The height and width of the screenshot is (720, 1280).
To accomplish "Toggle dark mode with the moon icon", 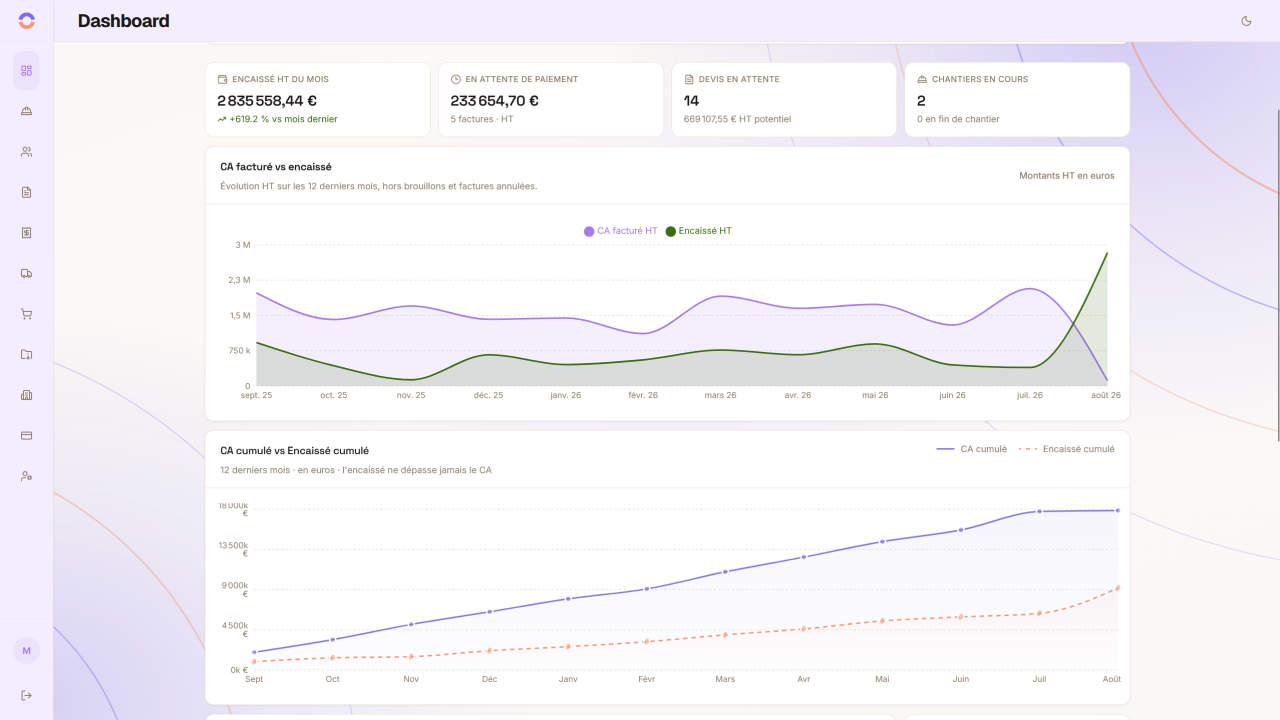I will pos(1246,21).
